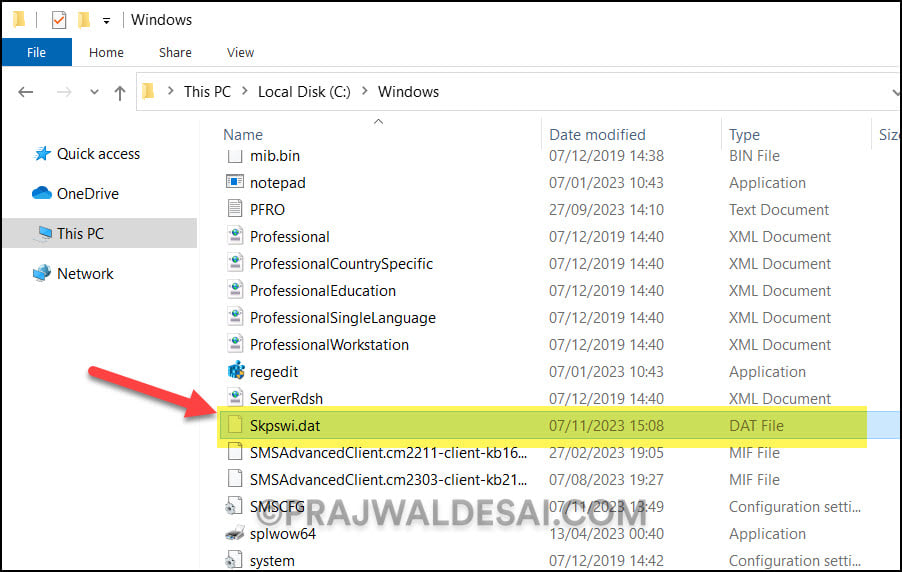Image resolution: width=902 pixels, height=572 pixels.
Task: Click the ProfessionalCountrySpecific XML icon
Action: tap(235, 262)
